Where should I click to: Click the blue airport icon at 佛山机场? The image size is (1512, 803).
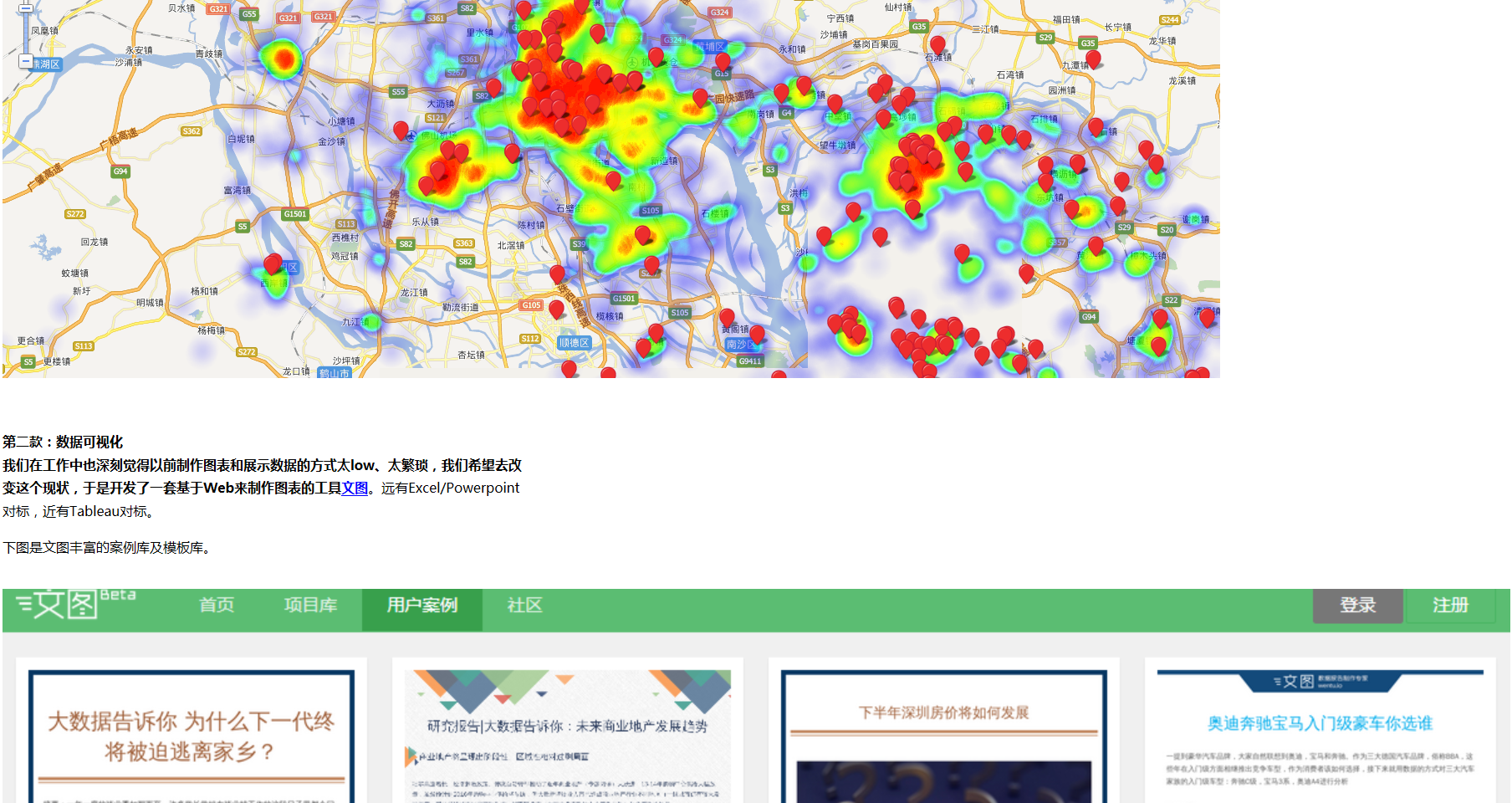[x=411, y=136]
